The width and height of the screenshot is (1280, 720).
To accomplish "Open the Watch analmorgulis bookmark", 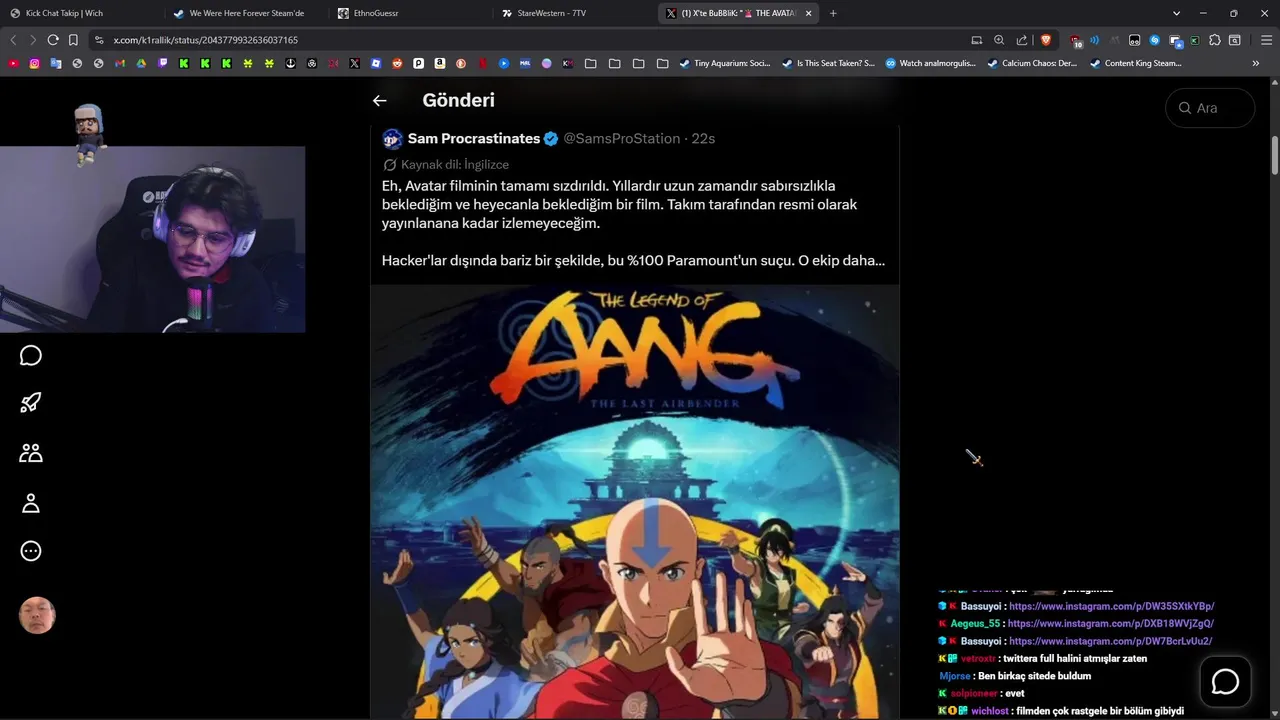I will coord(930,63).
